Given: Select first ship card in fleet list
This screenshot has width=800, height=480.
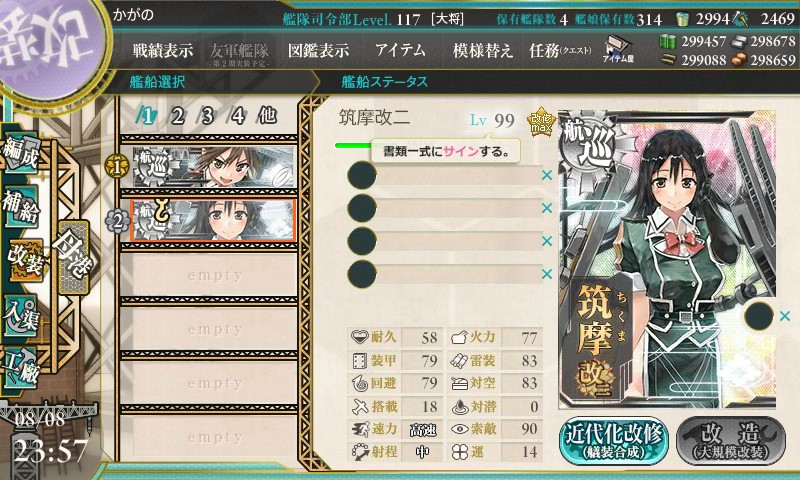Looking at the screenshot, I should [213, 167].
